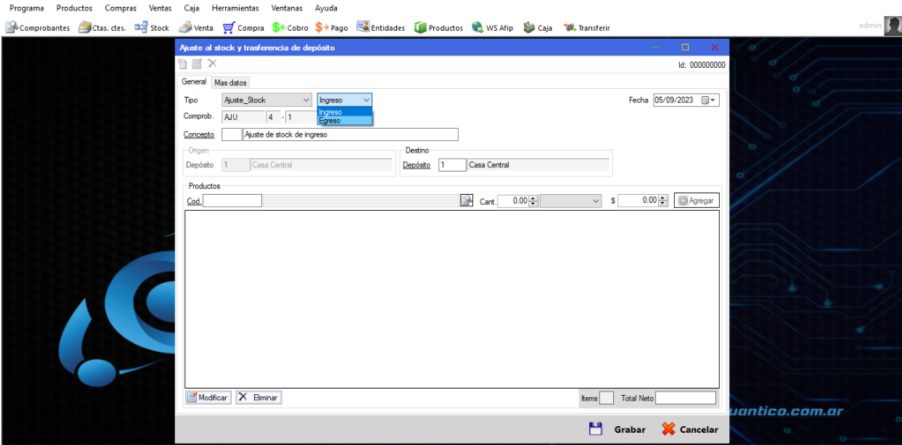This screenshot has height=445, width=902.
Task: Click the edit record icon in dialog toolbar
Action: 197,64
